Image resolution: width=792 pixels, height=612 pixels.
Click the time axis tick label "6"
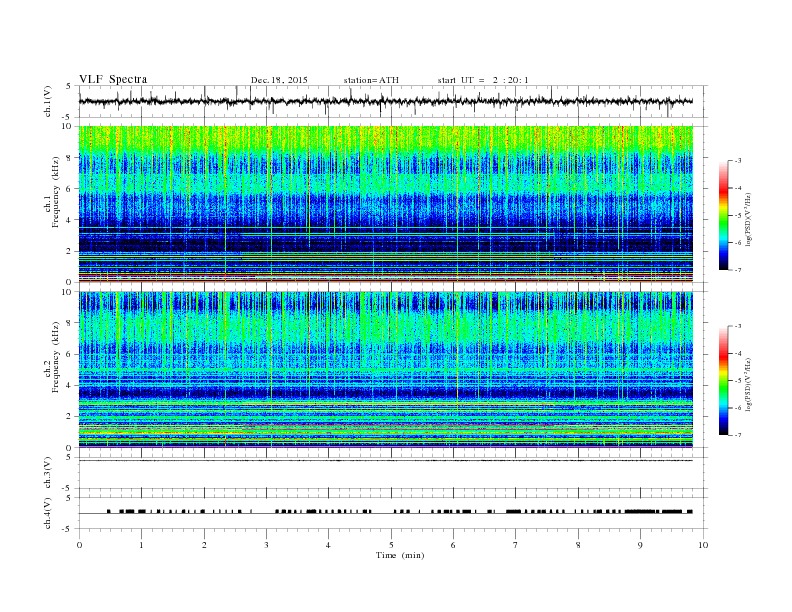[453, 545]
